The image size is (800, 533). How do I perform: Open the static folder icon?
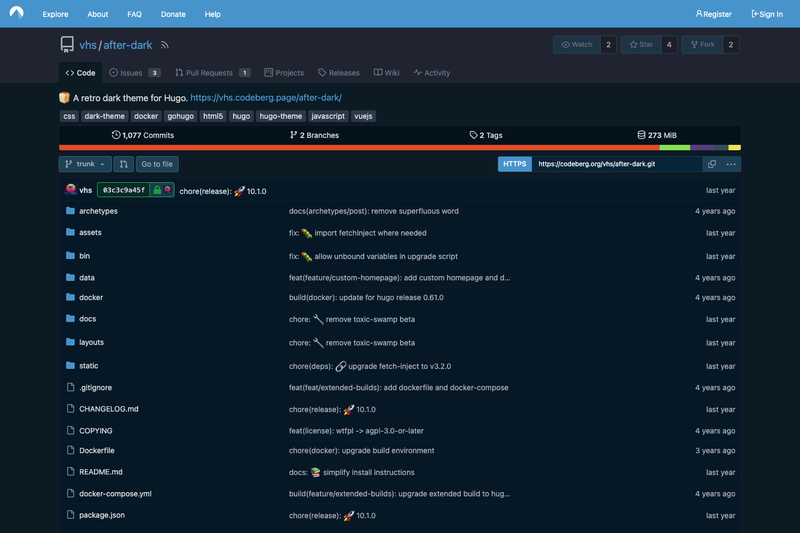pyautogui.click(x=70, y=365)
